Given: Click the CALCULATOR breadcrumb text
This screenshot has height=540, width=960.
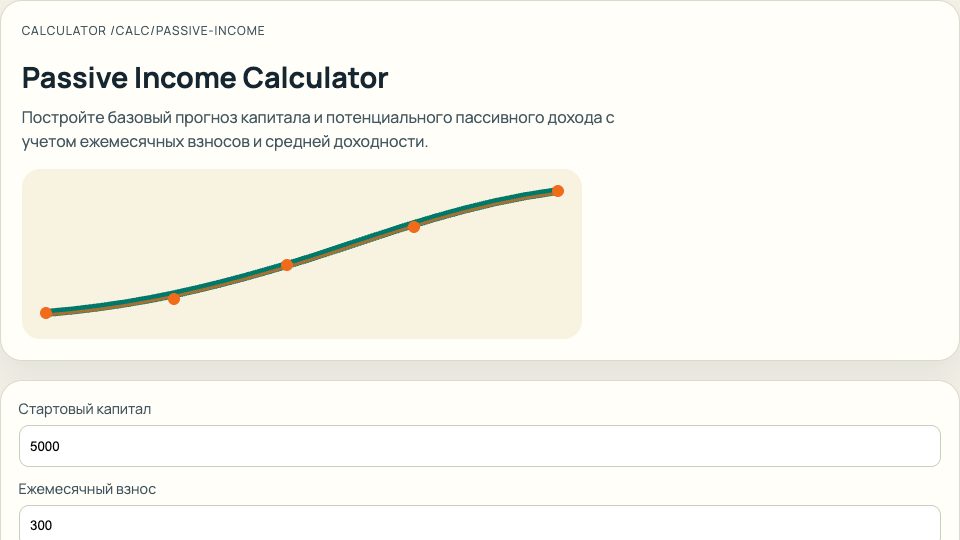Looking at the screenshot, I should pos(63,31).
